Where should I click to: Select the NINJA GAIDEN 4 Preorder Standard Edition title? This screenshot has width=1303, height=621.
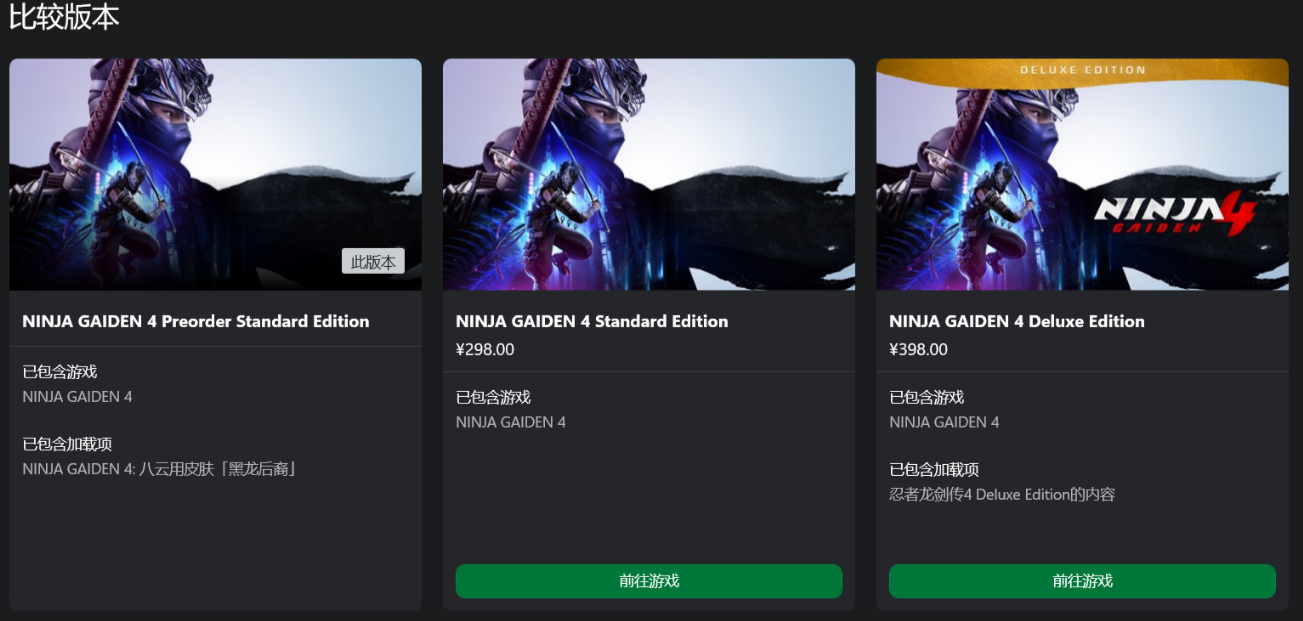[196, 321]
